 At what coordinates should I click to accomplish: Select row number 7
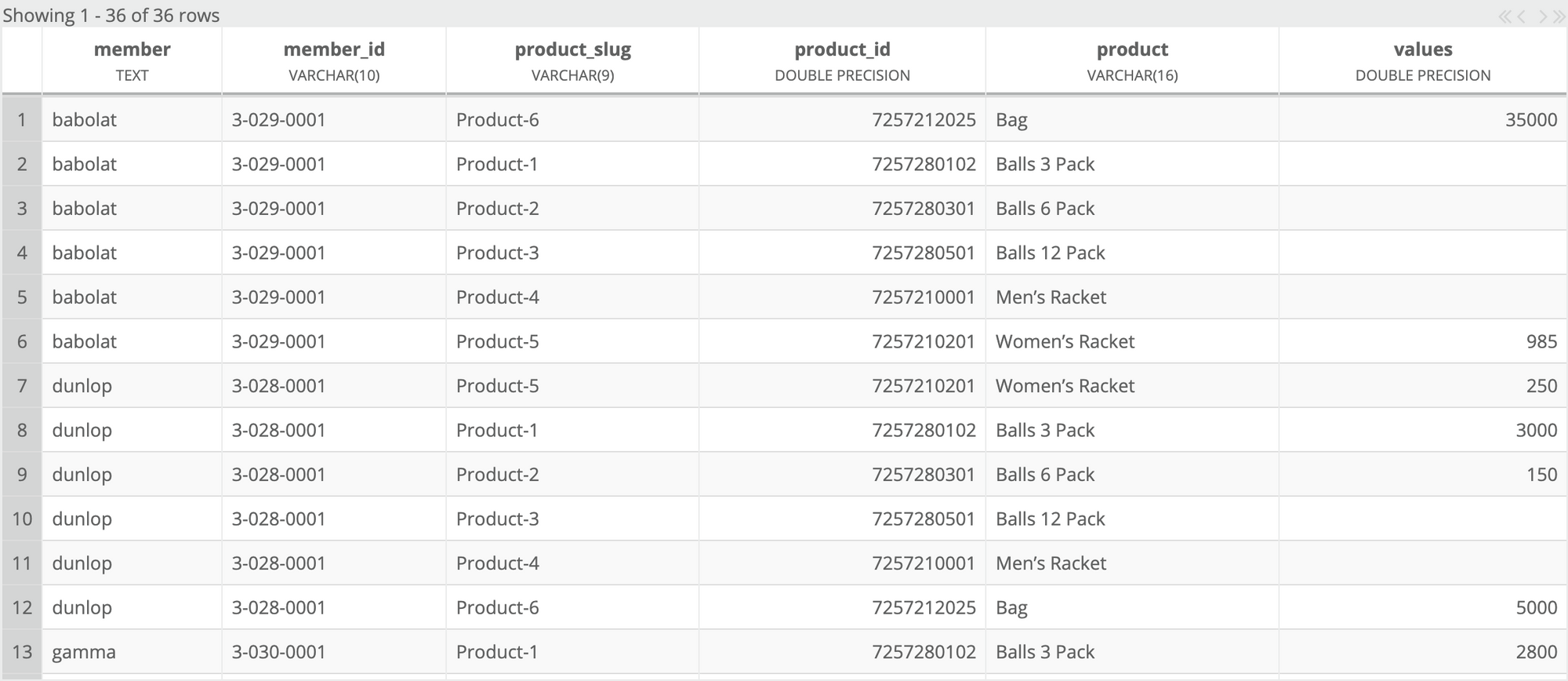[22, 386]
